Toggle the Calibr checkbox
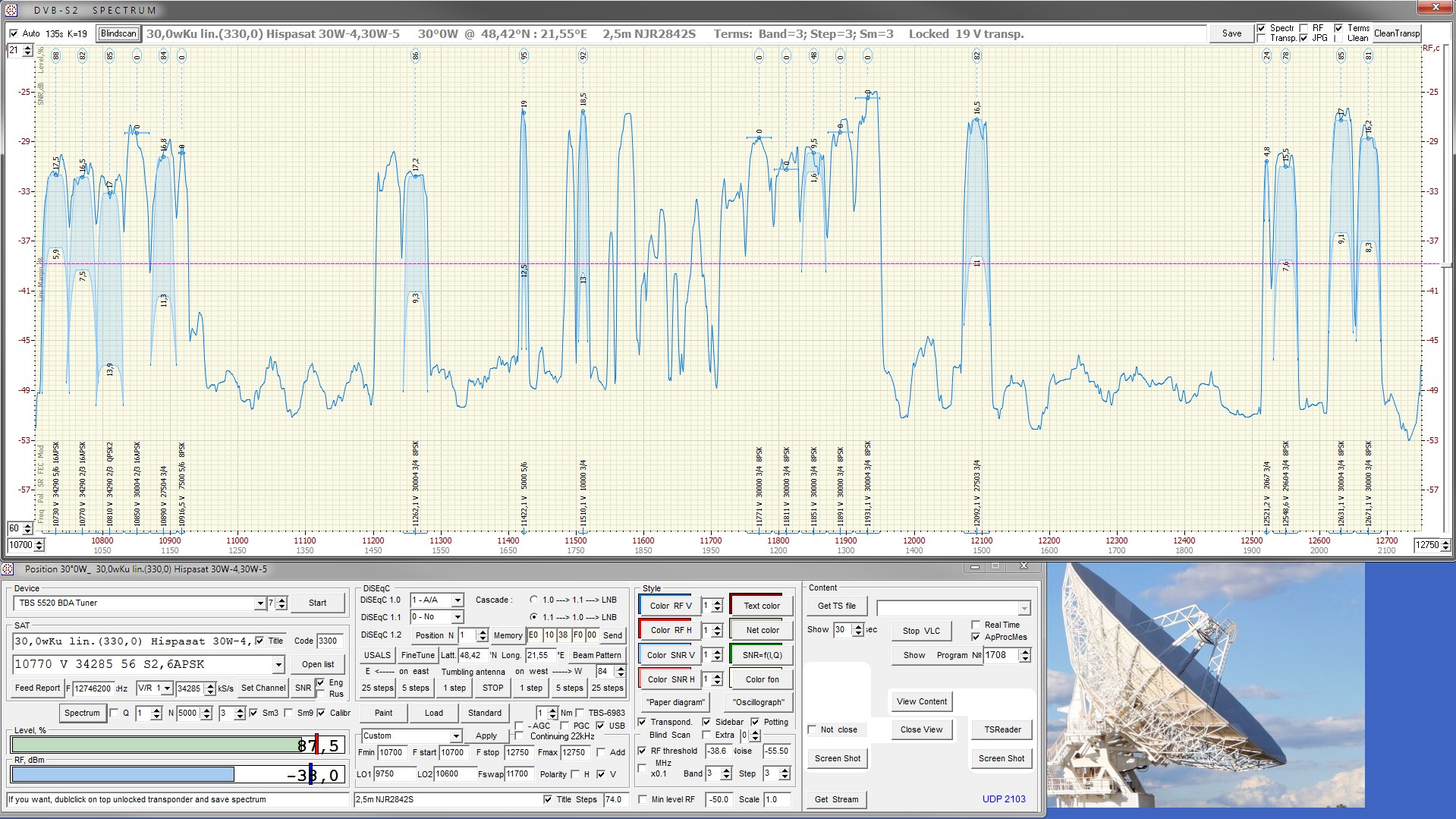The height and width of the screenshot is (819, 1456). pyautogui.click(x=321, y=713)
